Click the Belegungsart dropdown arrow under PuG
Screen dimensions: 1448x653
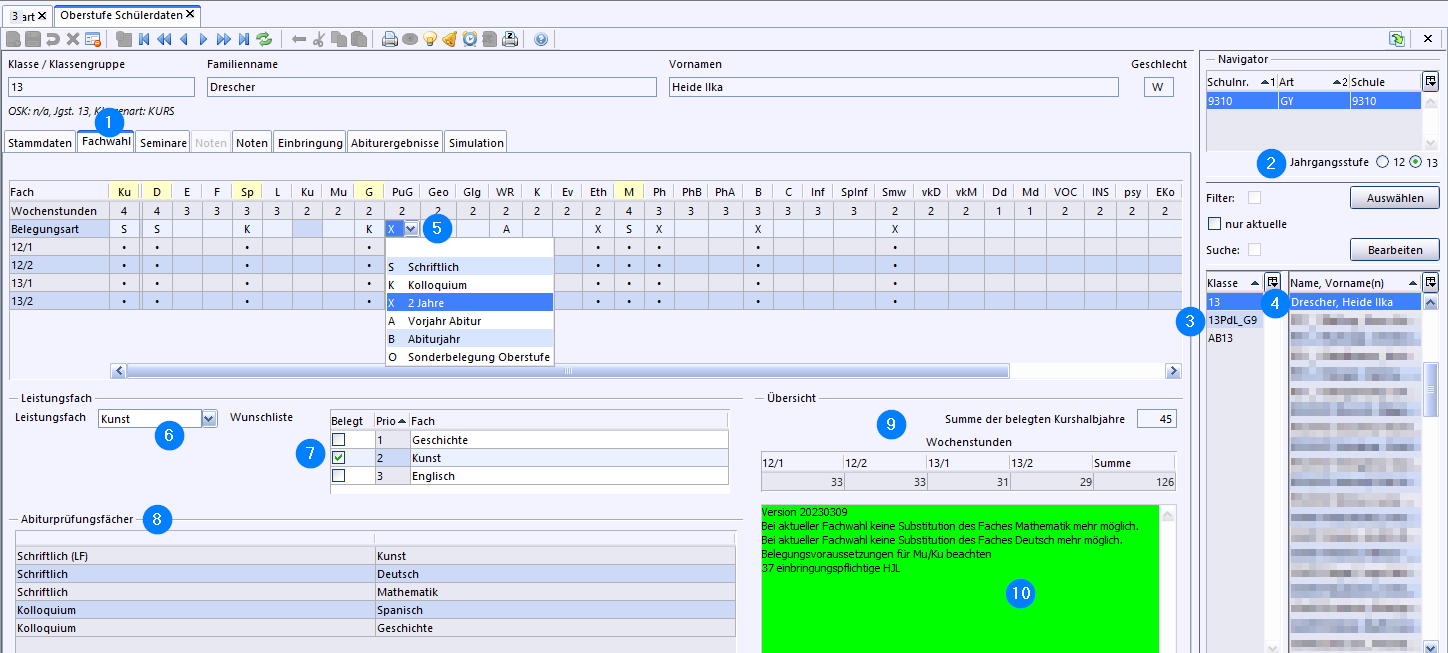pyautogui.click(x=411, y=229)
